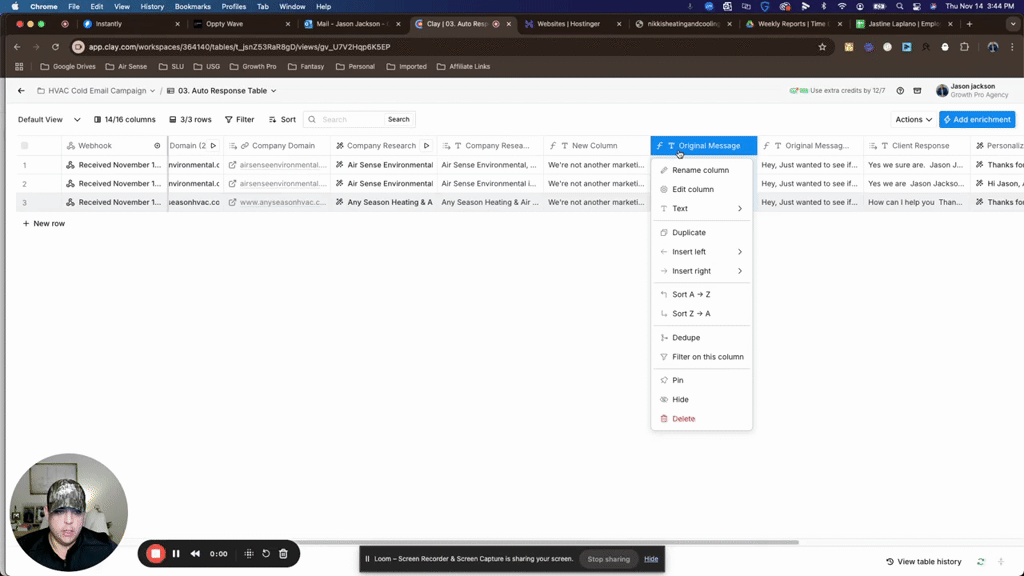Toggle the select-all rows checkbox
The width and height of the screenshot is (1024, 576).
coord(25,146)
